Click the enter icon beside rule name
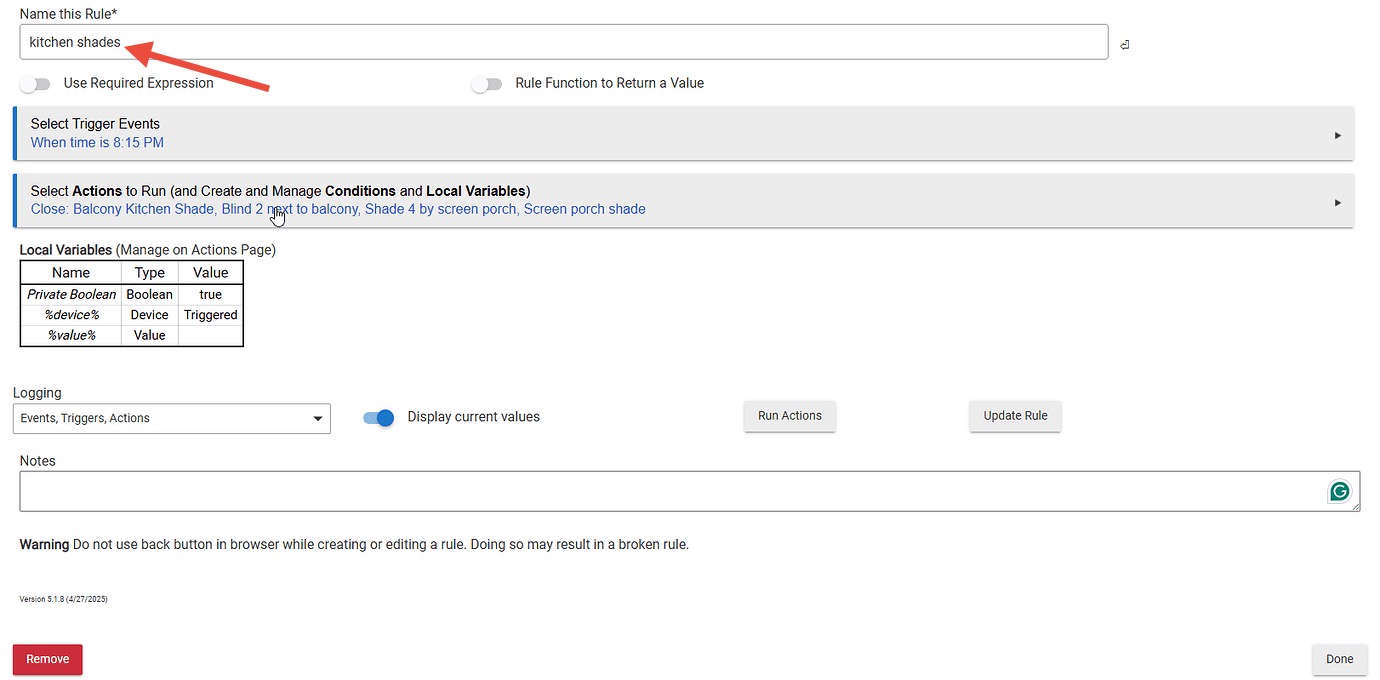The image size is (1380, 680). pos(1125,45)
